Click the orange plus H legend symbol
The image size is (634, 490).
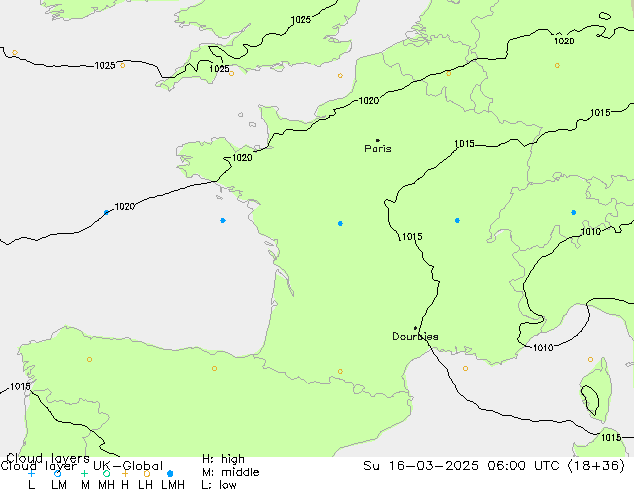pyautogui.click(x=125, y=473)
